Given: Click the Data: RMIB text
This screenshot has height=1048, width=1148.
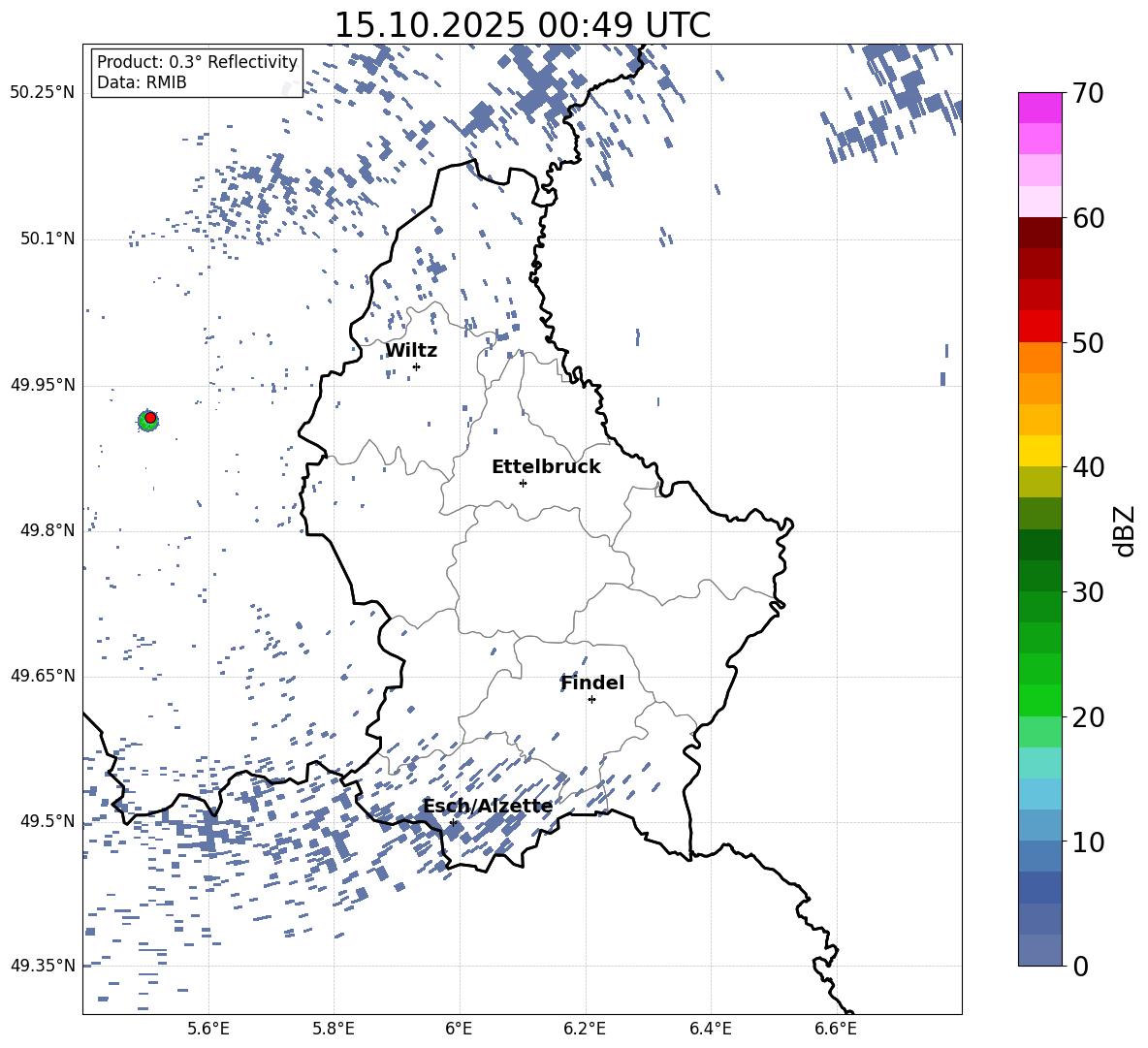Looking at the screenshot, I should tap(142, 82).
